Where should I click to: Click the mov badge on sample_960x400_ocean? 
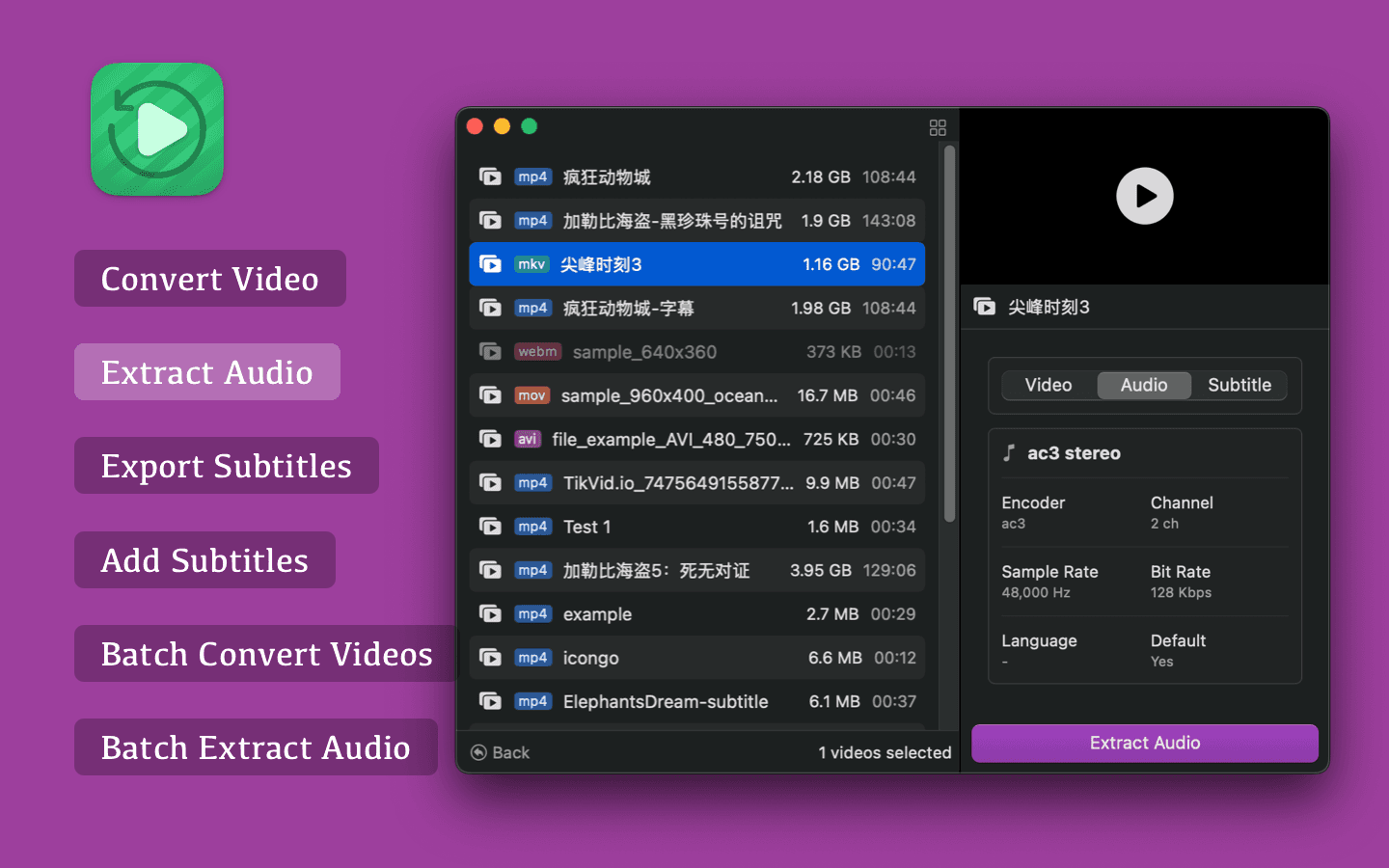531,395
